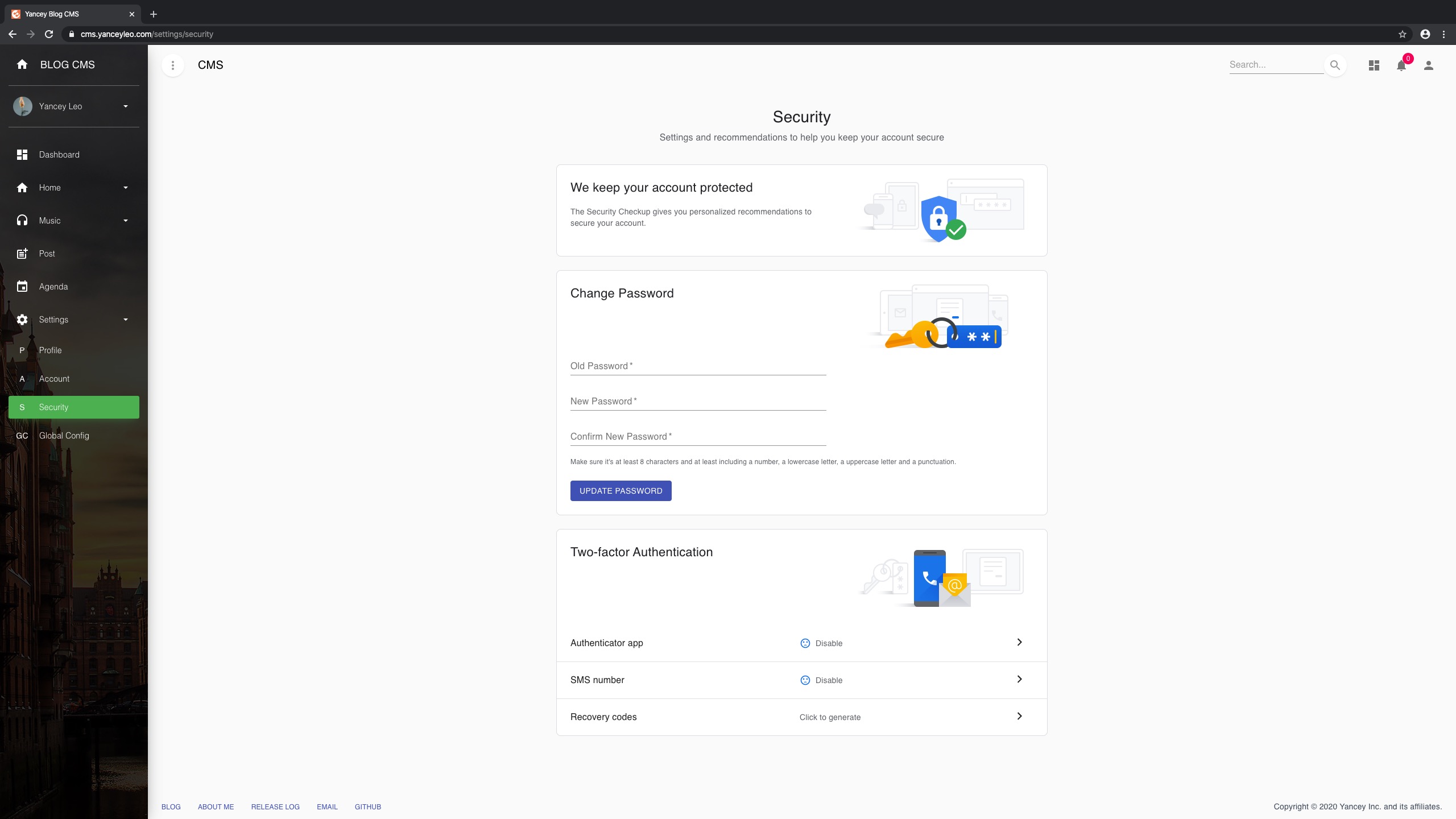
Task: Open SMS number settings row
Action: pyautogui.click(x=801, y=680)
